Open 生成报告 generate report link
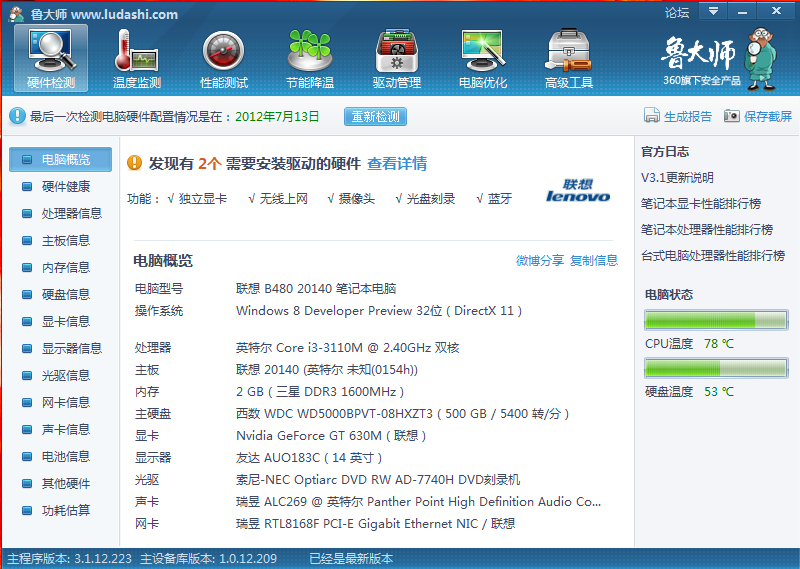 pyautogui.click(x=687, y=116)
